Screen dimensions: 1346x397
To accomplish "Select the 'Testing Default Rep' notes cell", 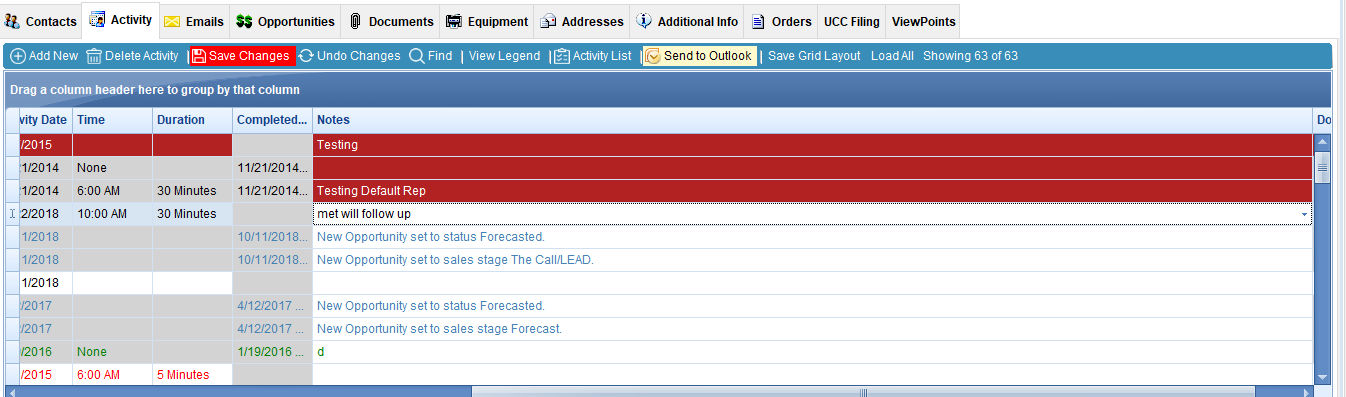I will click(x=812, y=191).
